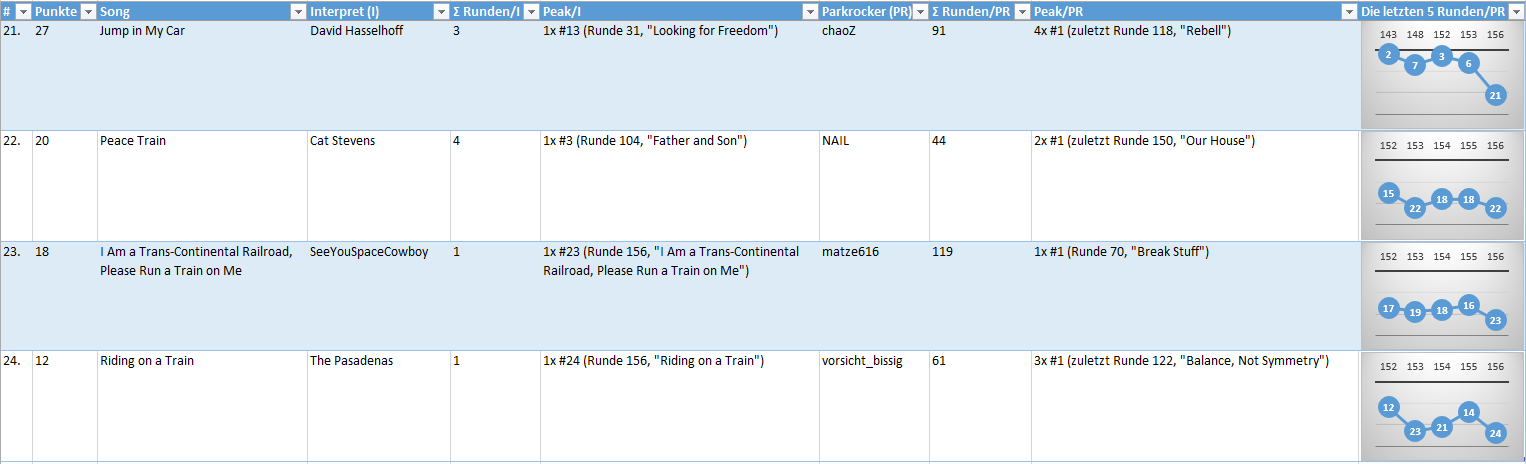Select the cell "Jump in My Car"
Image resolution: width=1526 pixels, height=464 pixels.
[202, 75]
